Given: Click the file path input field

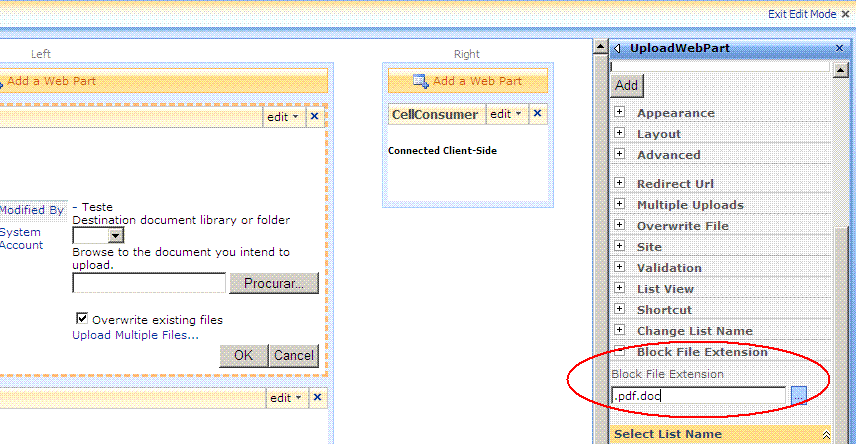Looking at the screenshot, I should tap(149, 283).
